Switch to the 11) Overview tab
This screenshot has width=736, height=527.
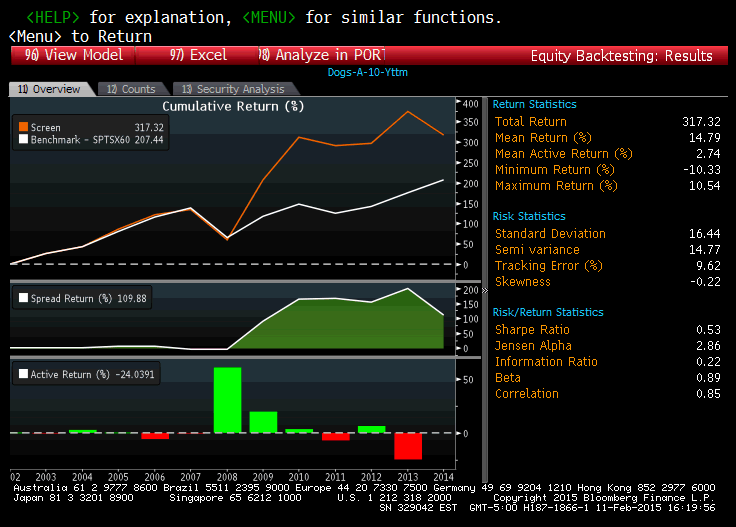coord(49,89)
